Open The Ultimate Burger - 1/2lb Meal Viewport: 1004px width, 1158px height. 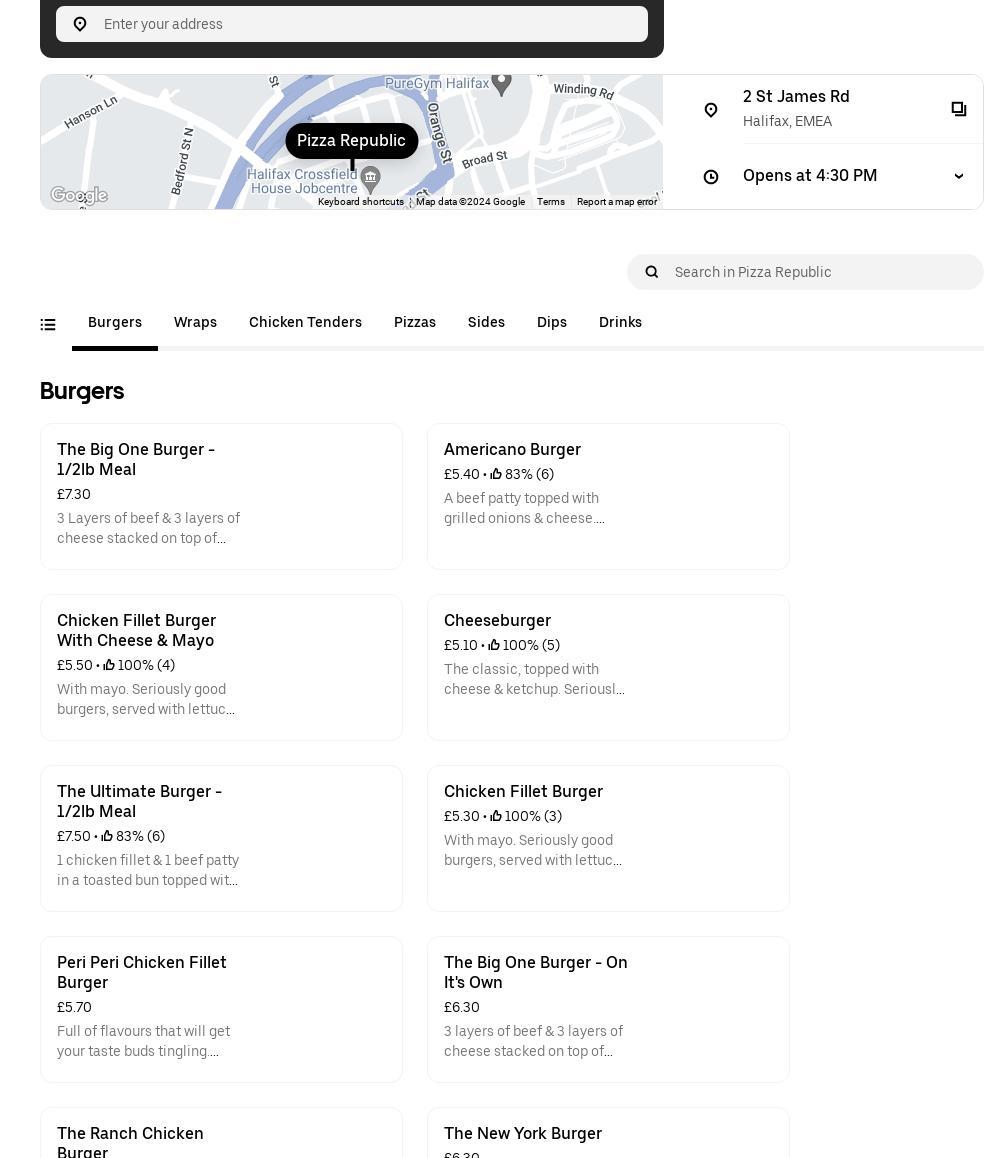[221, 838]
